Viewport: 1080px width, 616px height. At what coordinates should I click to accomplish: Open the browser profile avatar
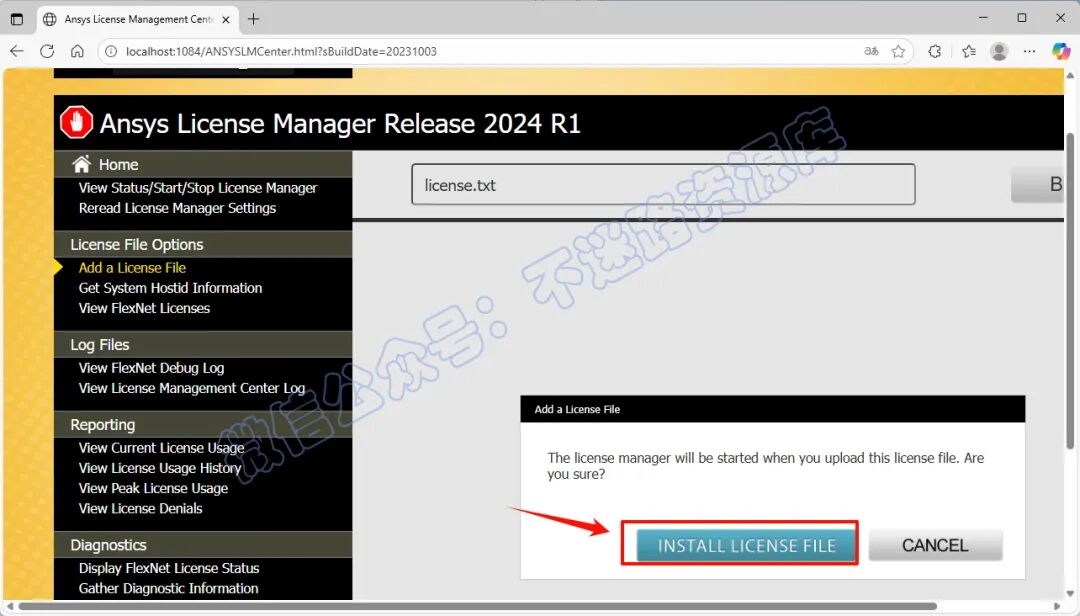coord(999,51)
